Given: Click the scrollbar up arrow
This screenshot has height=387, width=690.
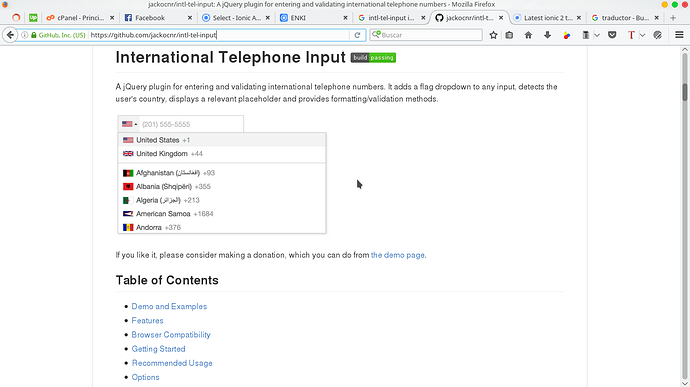Looking at the screenshot, I should tap(685, 49).
